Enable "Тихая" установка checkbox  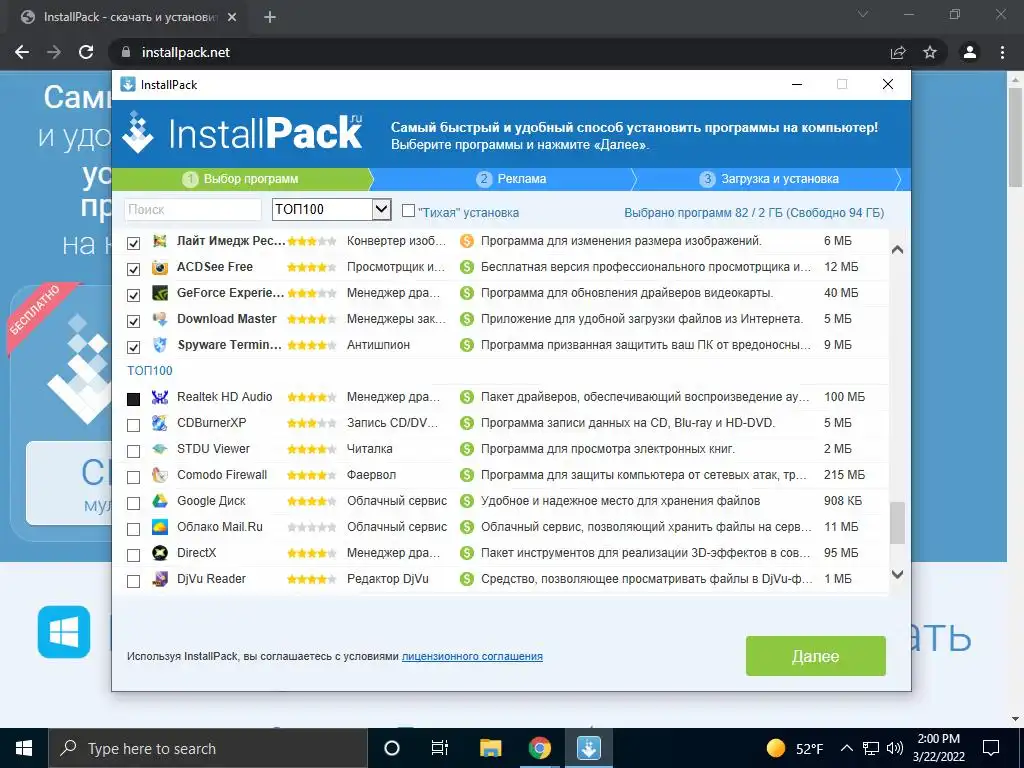pos(409,210)
